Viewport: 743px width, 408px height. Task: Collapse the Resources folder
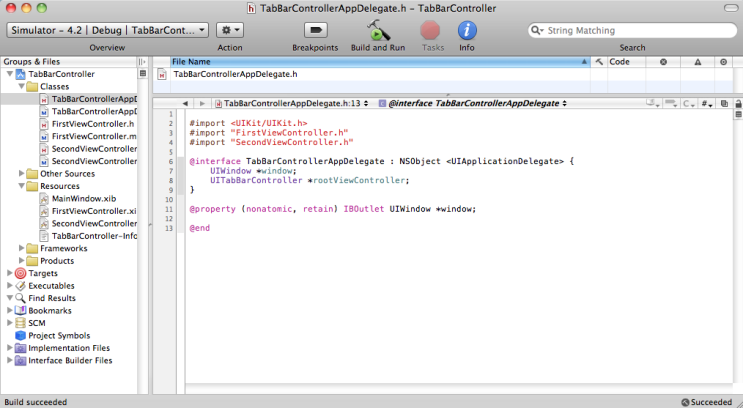pos(21,186)
